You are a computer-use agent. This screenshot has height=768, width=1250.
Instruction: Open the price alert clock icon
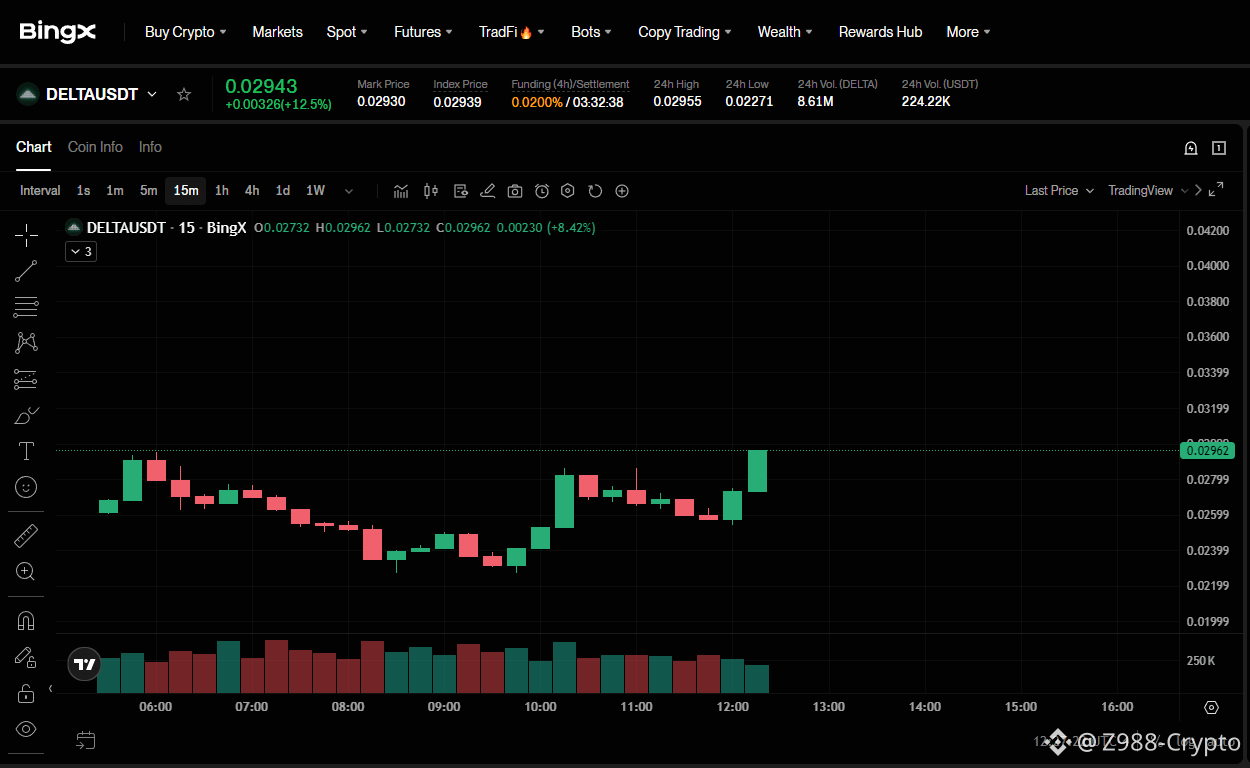coord(542,191)
